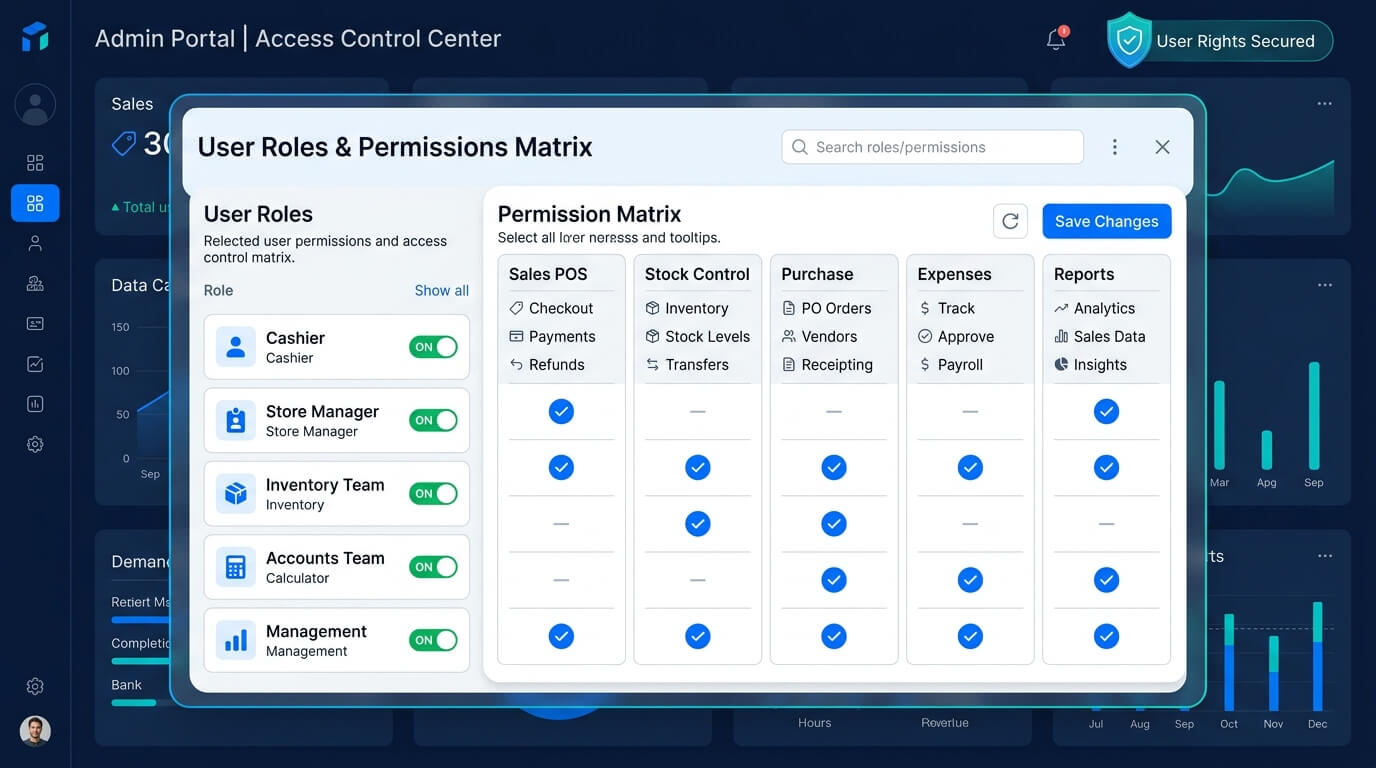Uncheck Store Manager's Stock Control permission
The height and width of the screenshot is (768, 1376).
(x=697, y=467)
